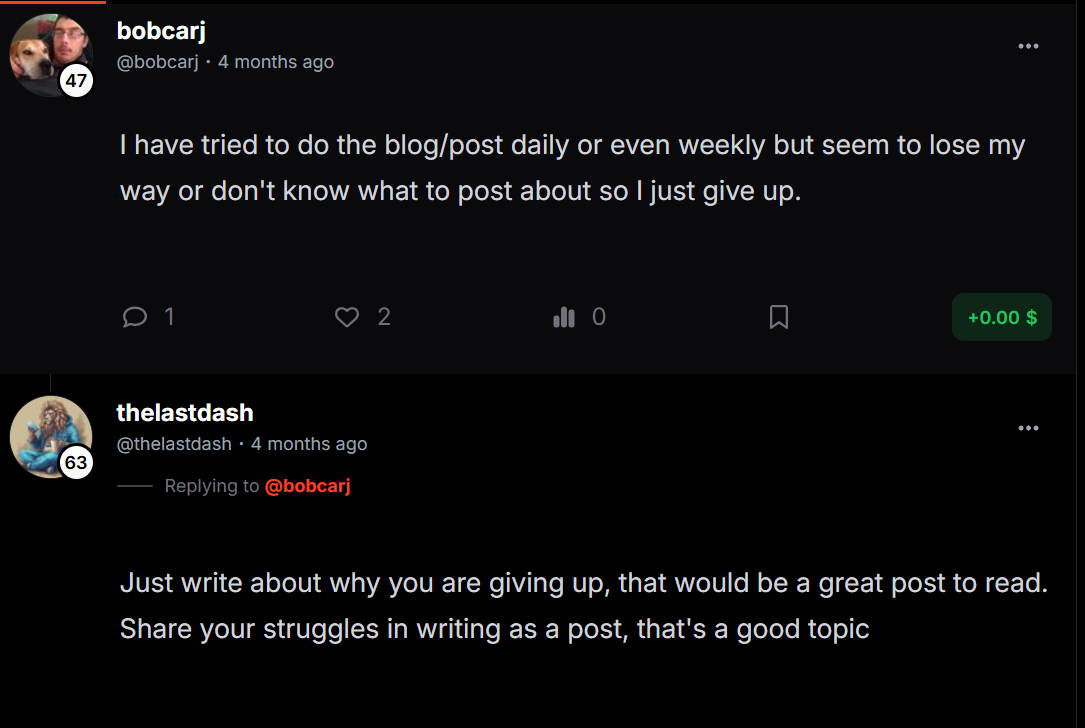Viewport: 1085px width, 728px height.
Task: Bookmark bobcarj's post
Action: (779, 317)
